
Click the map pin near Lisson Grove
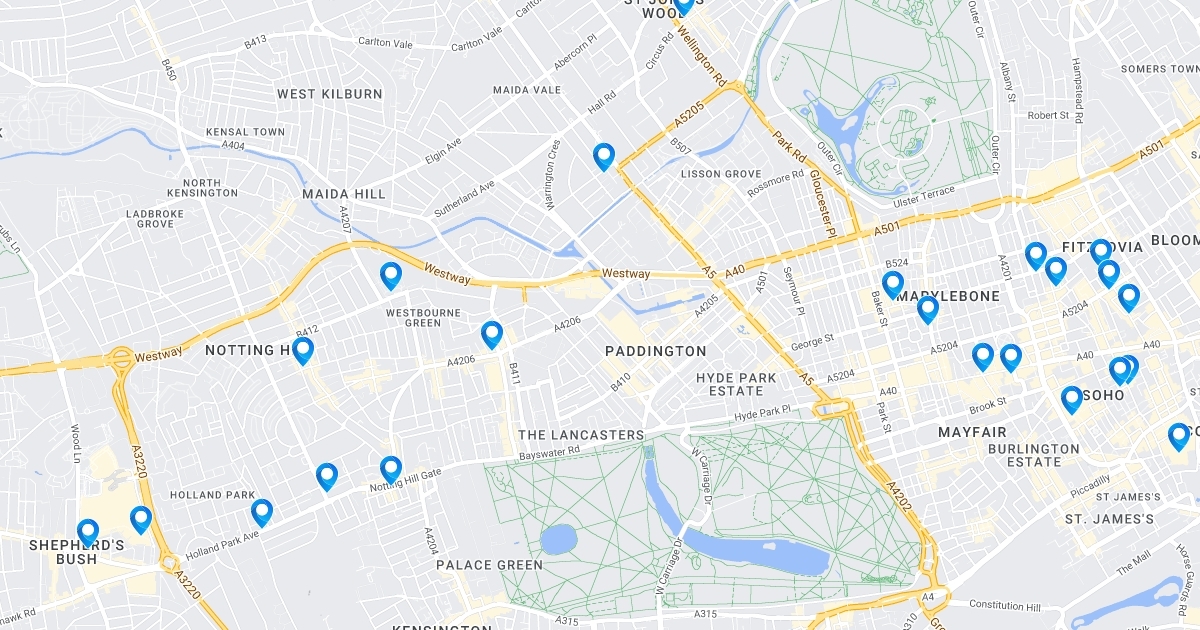click(x=603, y=157)
